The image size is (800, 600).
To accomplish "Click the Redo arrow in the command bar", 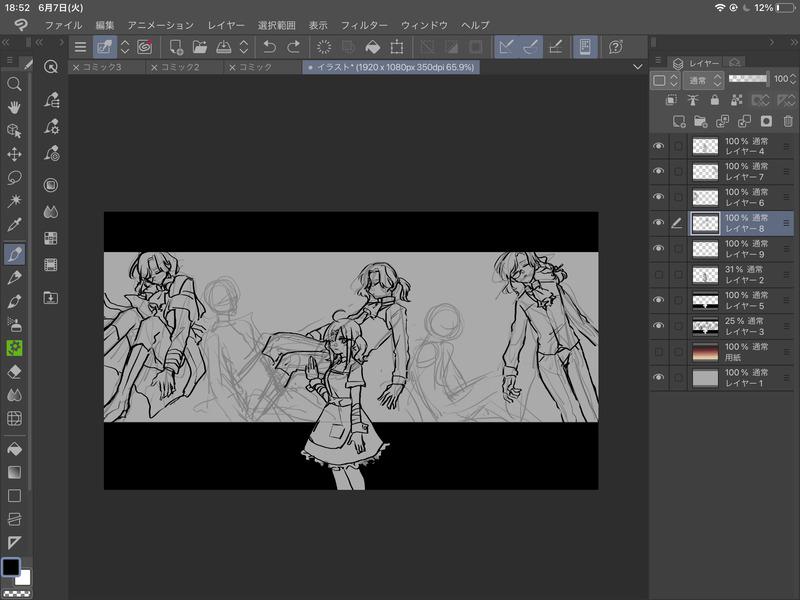I will (x=293, y=47).
